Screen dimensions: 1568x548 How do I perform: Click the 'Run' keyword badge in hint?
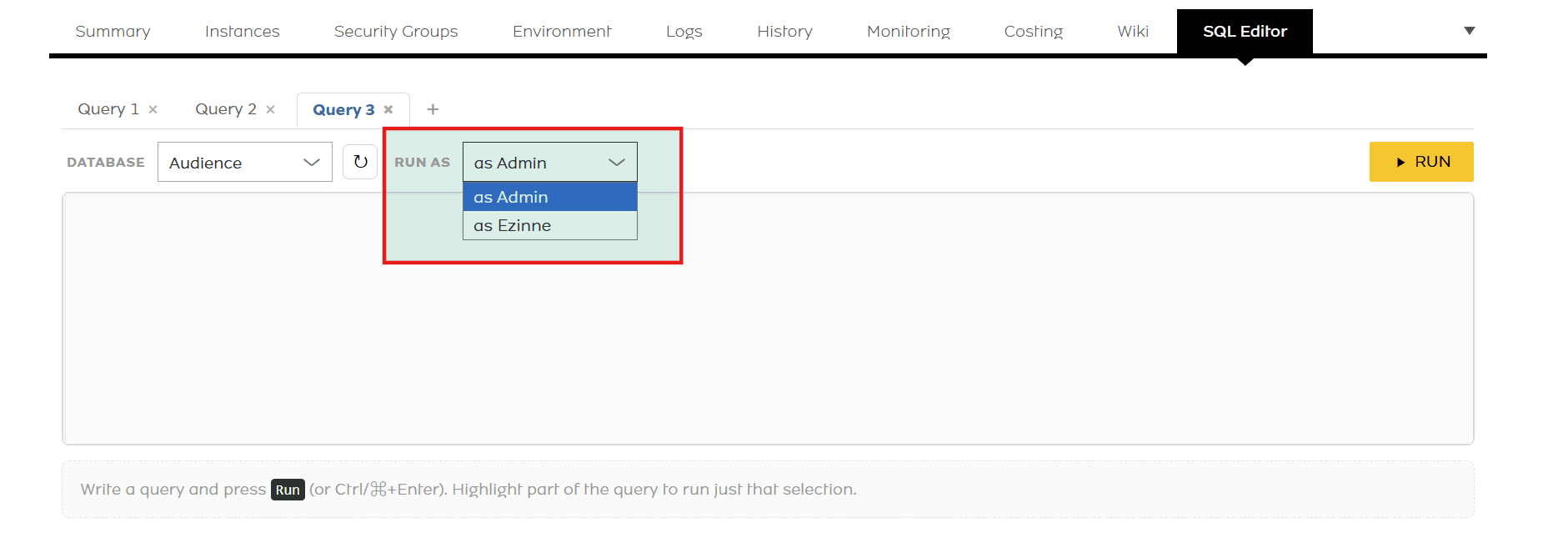click(x=288, y=490)
